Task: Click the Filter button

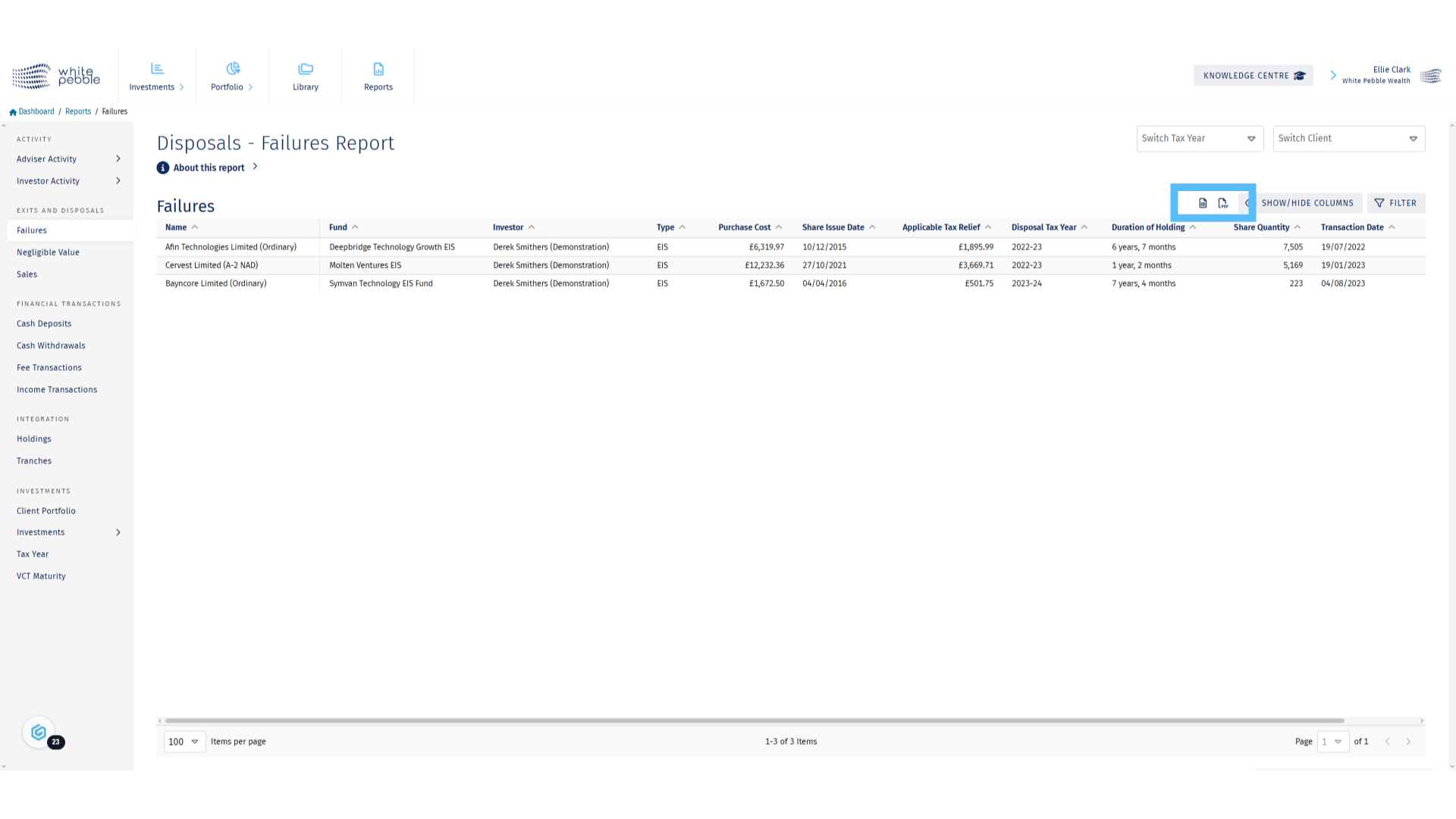Action: (1395, 203)
